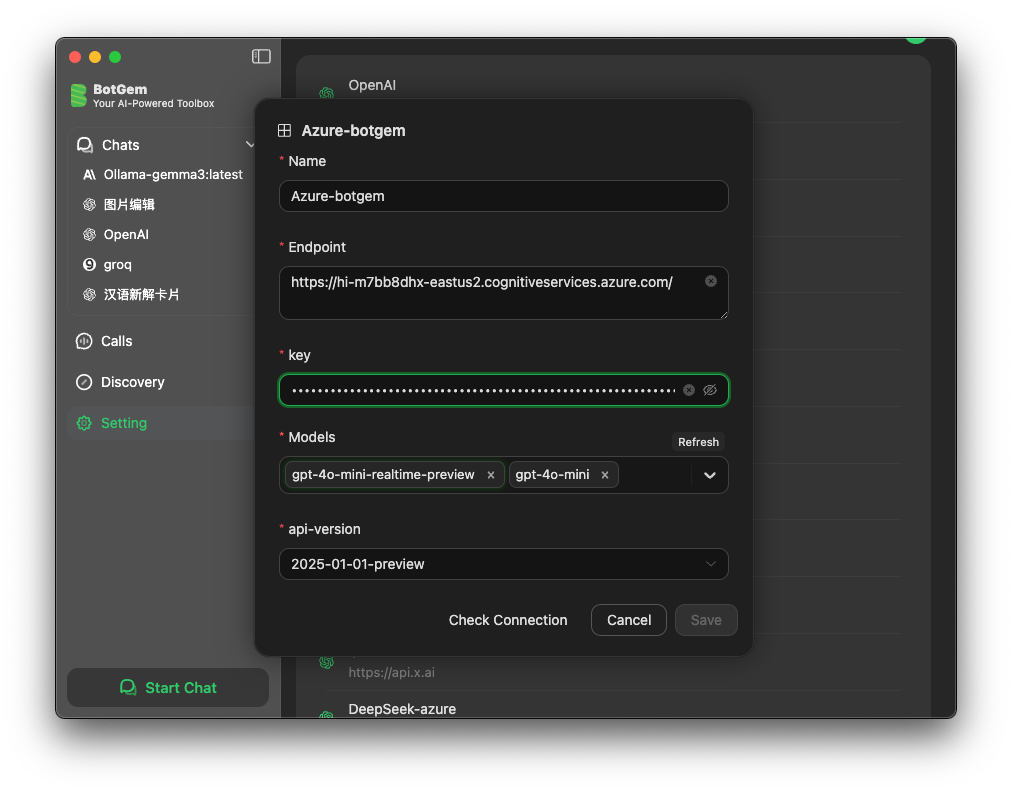Click the Save button
1012x792 pixels.
click(706, 620)
